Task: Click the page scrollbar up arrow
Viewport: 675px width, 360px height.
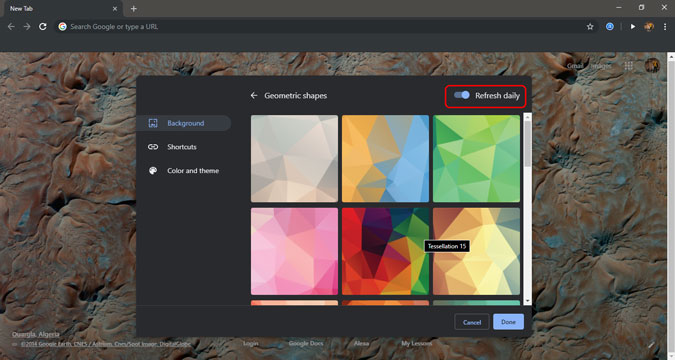Action: click(671, 56)
